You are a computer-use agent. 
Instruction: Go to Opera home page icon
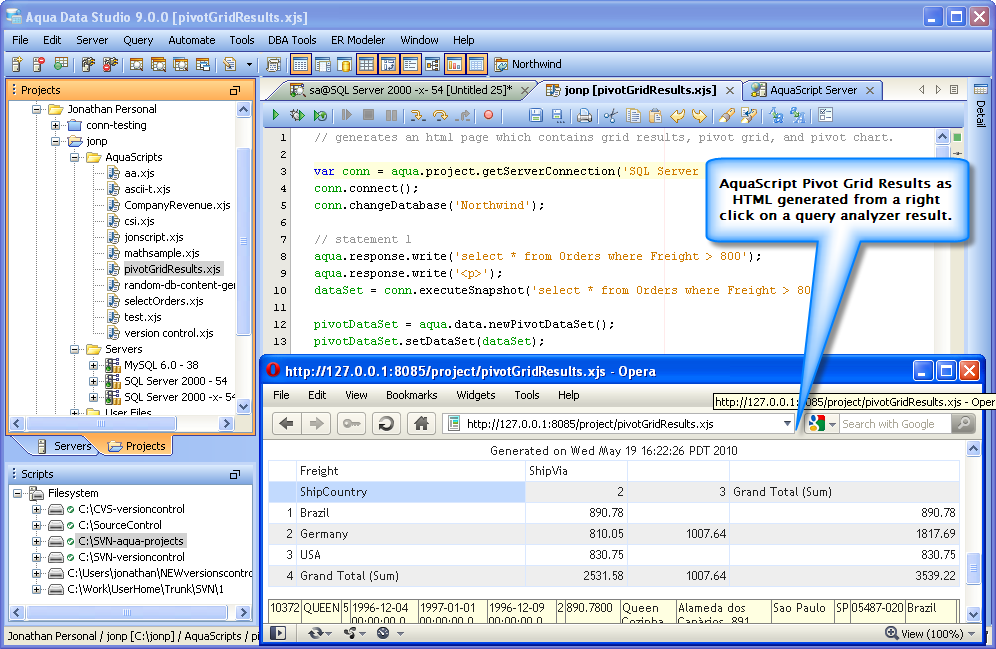(x=421, y=424)
